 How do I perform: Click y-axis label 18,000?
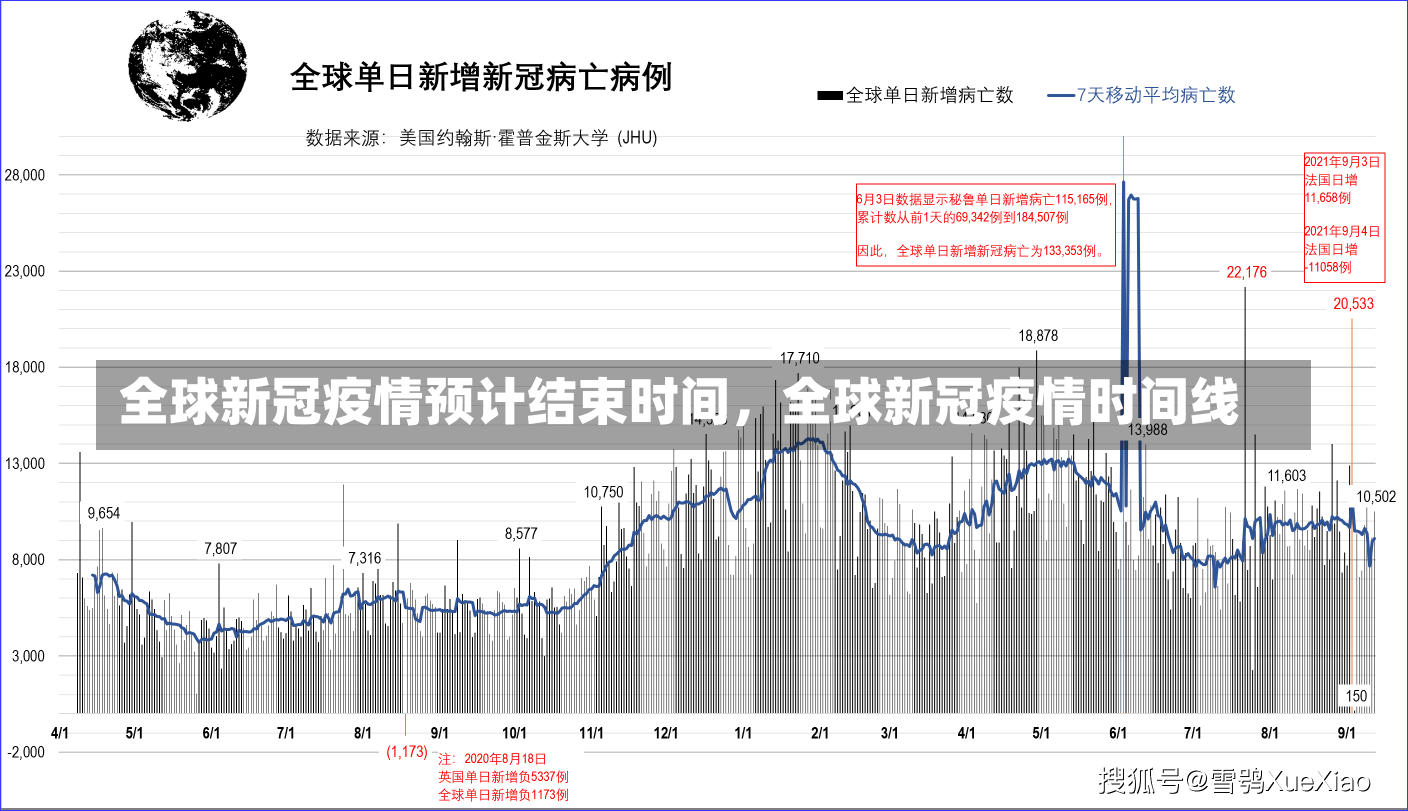point(27,367)
